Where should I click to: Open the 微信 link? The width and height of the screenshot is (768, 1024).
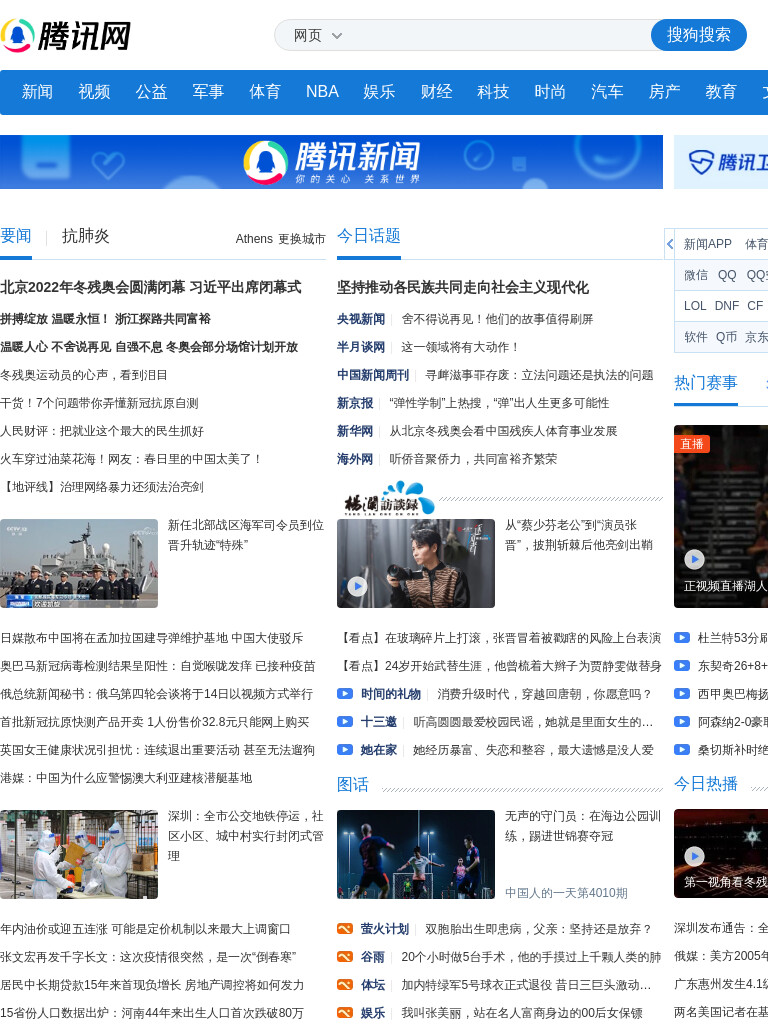click(x=696, y=275)
